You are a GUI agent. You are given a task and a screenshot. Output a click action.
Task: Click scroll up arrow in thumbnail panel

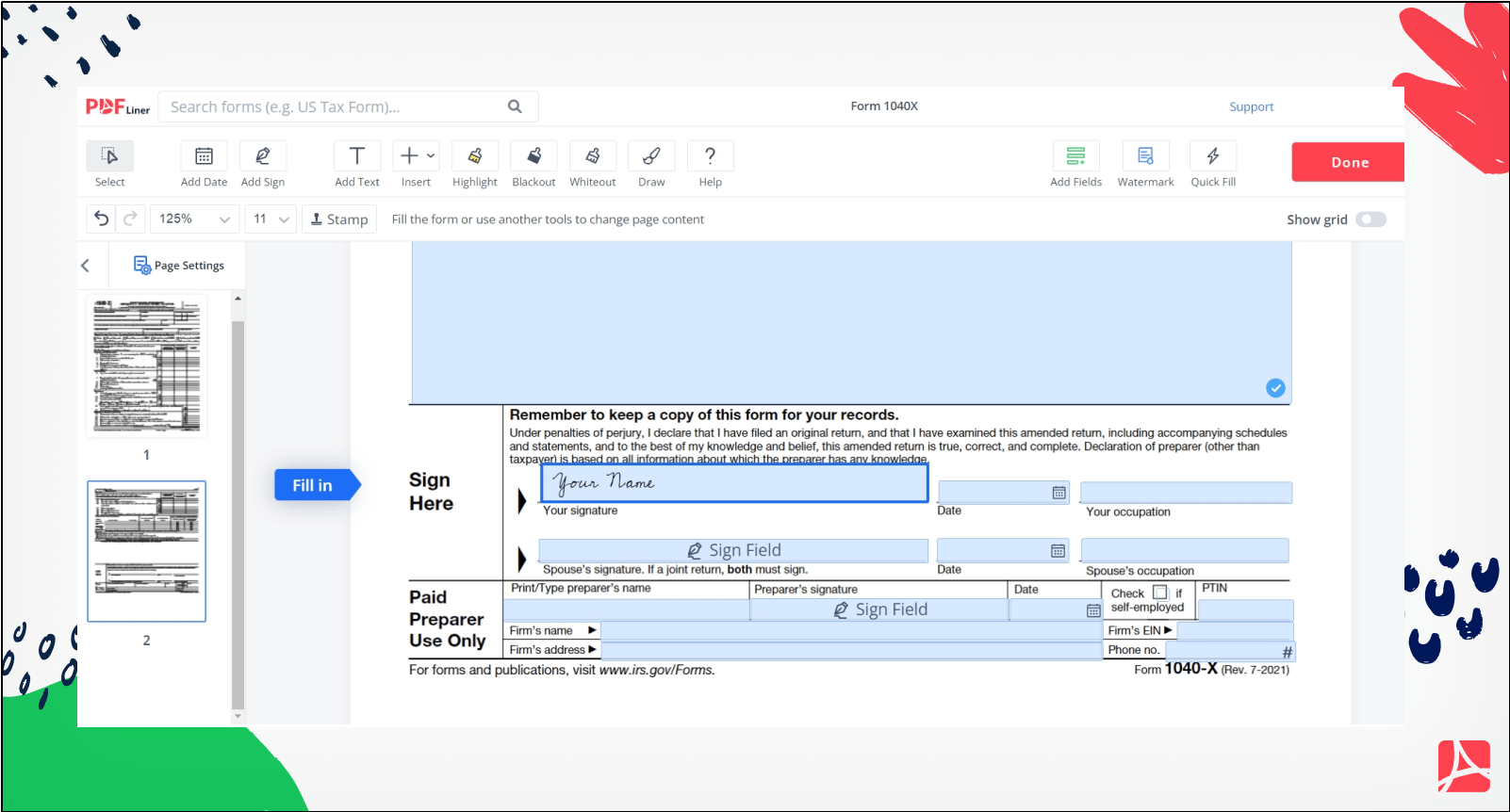[238, 299]
